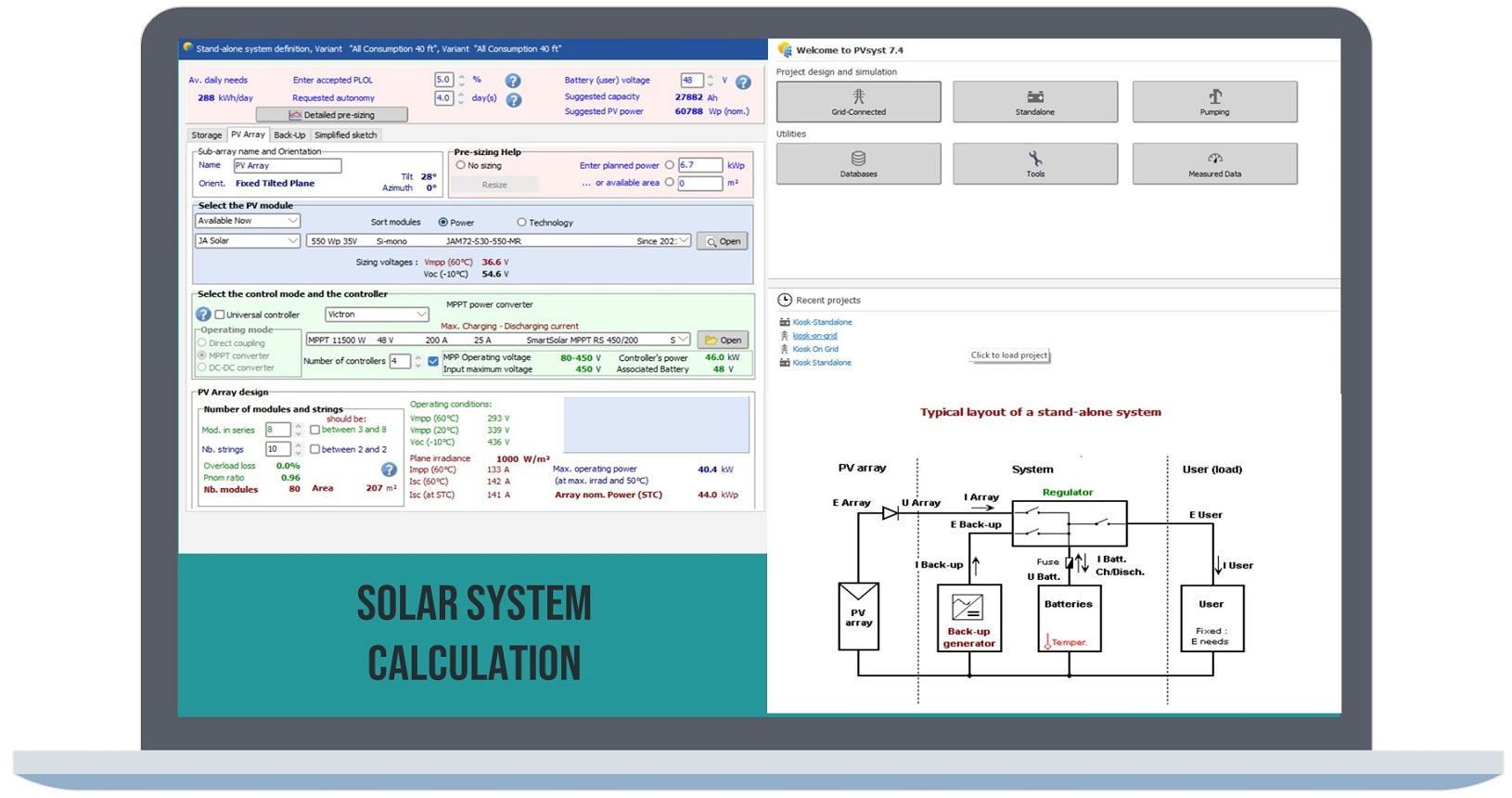Load the kiosk-on-grid recent project
Viewport: 1512px width, 798px height.
coord(814,336)
